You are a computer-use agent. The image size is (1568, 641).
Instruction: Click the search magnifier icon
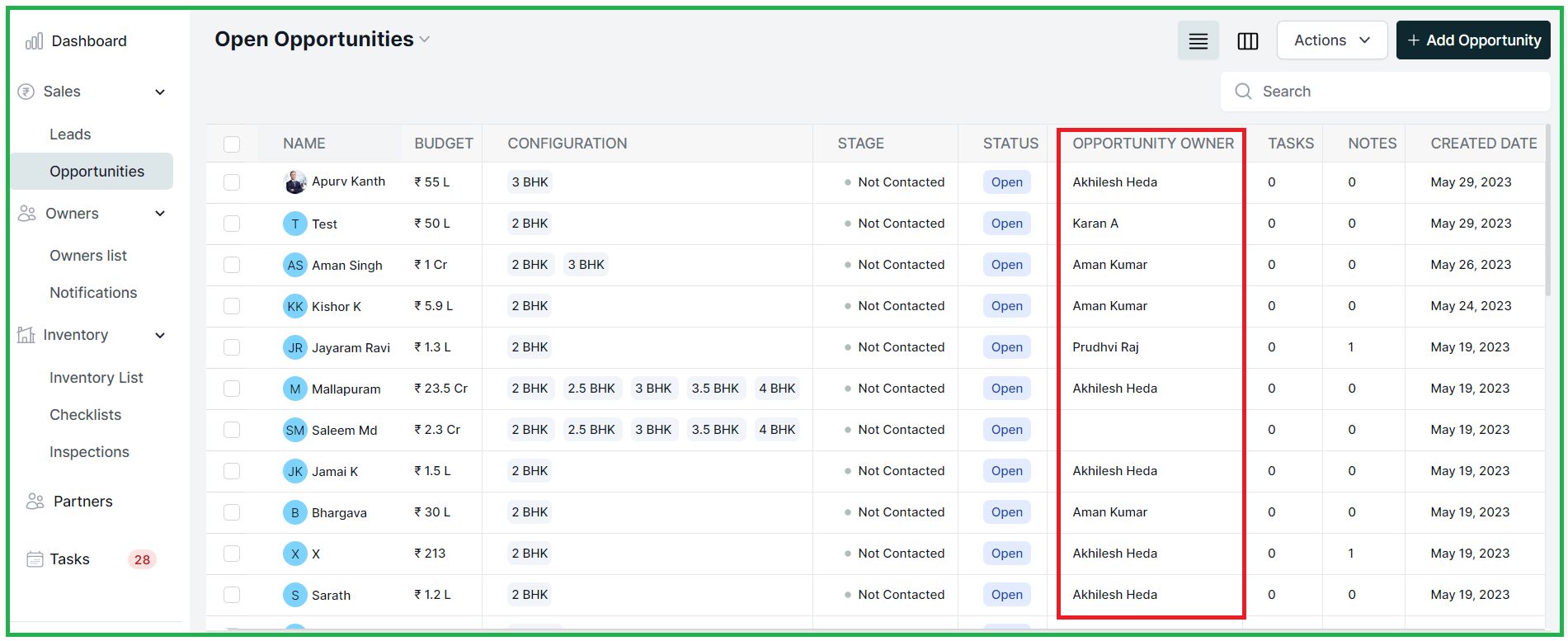click(x=1243, y=92)
